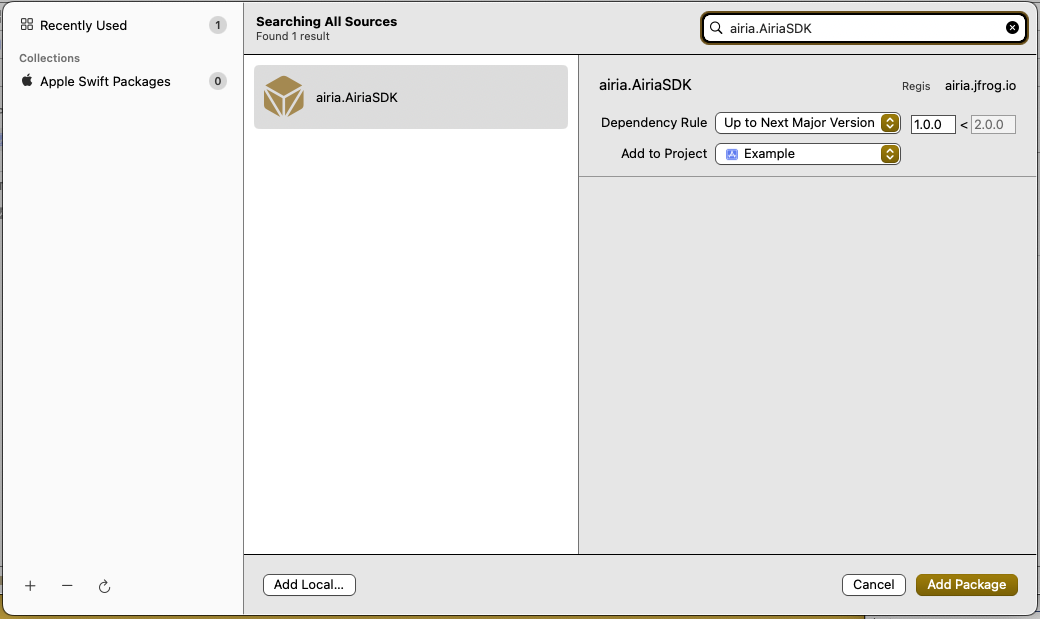Click the Add Package button
This screenshot has width=1040, height=619.
coord(966,585)
